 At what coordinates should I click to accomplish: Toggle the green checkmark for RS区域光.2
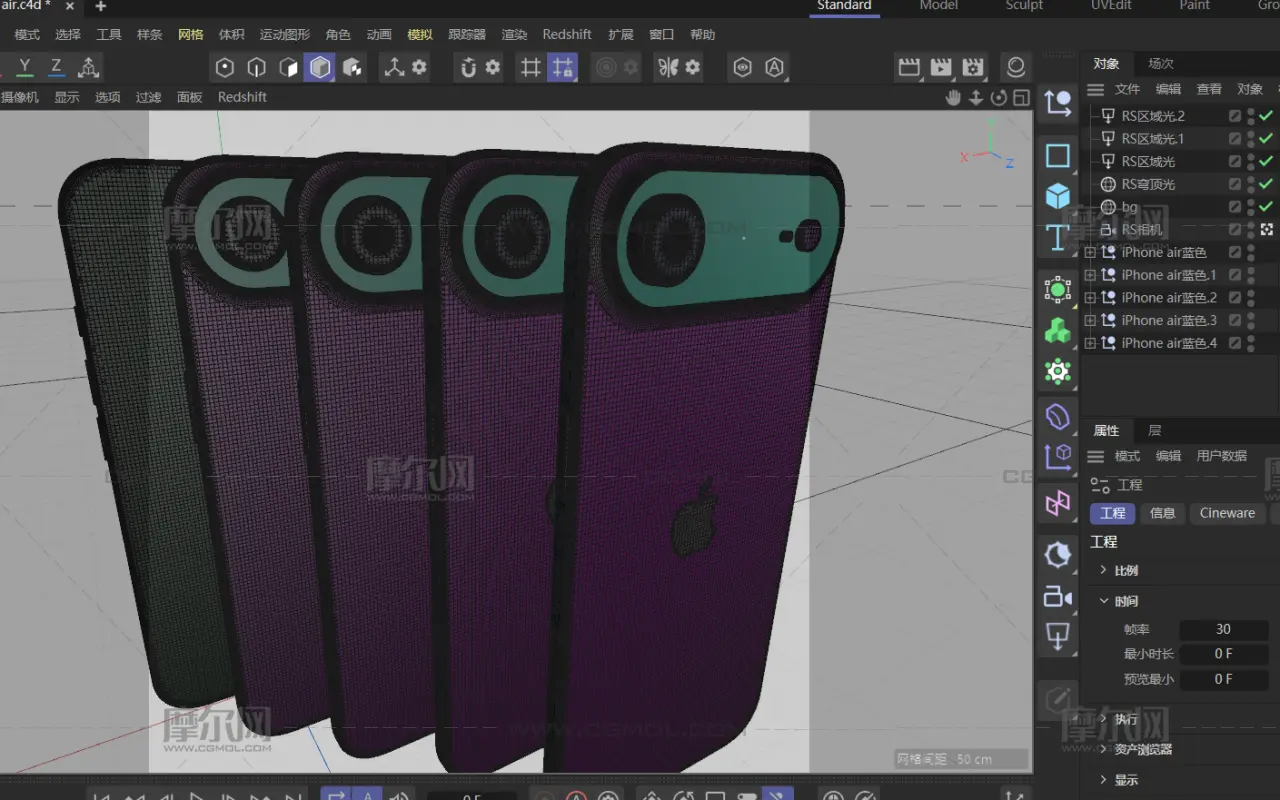click(x=1266, y=116)
